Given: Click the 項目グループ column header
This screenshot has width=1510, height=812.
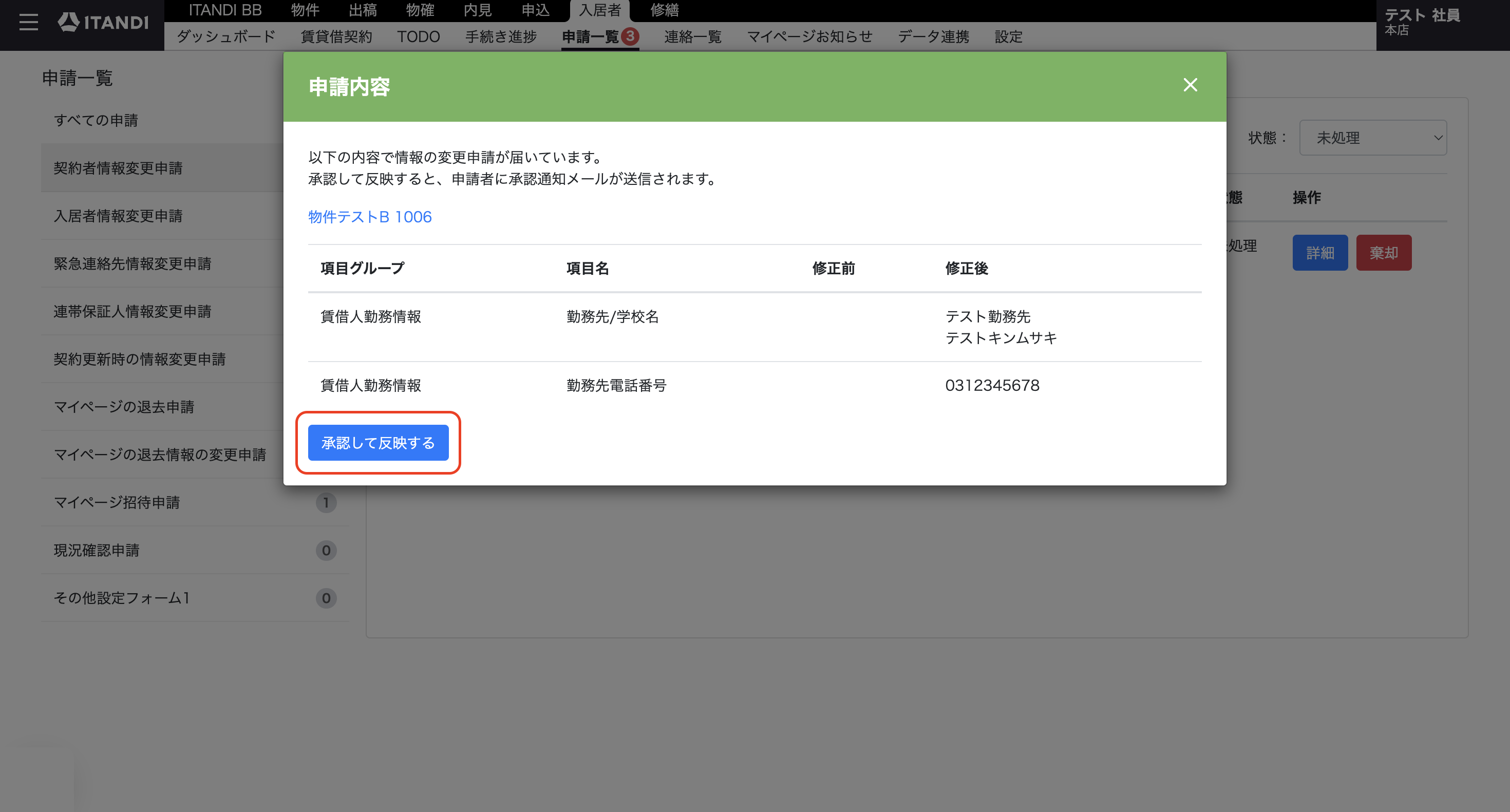Looking at the screenshot, I should coord(362,269).
